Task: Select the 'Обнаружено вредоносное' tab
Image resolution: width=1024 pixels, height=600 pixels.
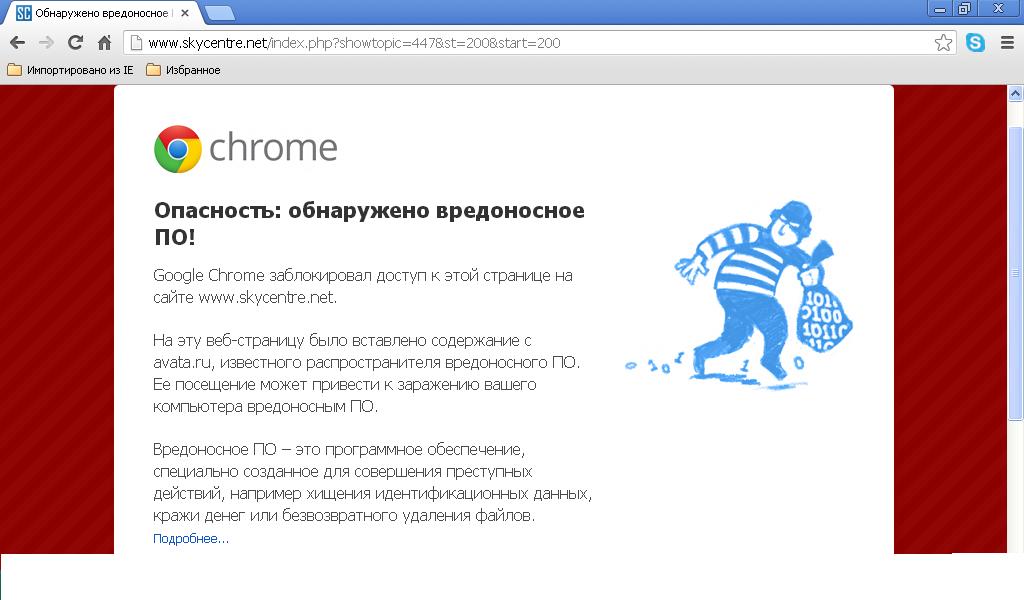Action: [x=101, y=13]
